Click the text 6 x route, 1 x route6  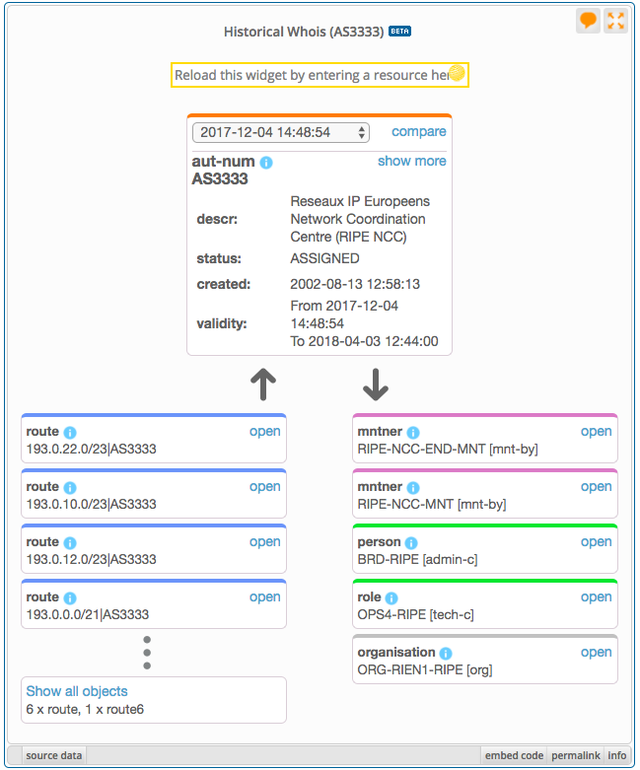[85, 710]
